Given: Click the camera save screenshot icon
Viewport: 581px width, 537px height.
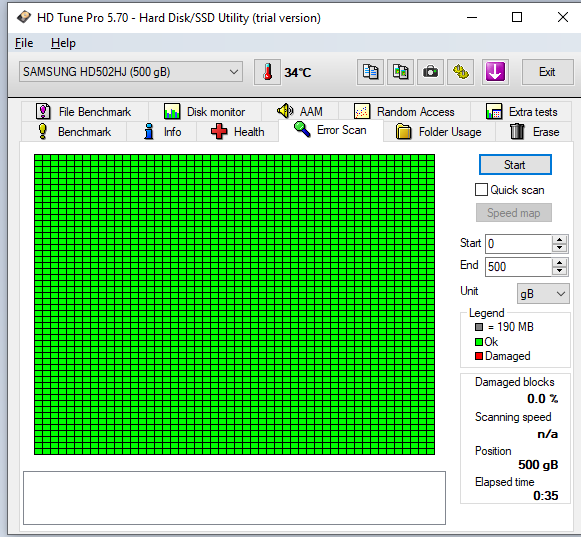Looking at the screenshot, I should coord(430,72).
